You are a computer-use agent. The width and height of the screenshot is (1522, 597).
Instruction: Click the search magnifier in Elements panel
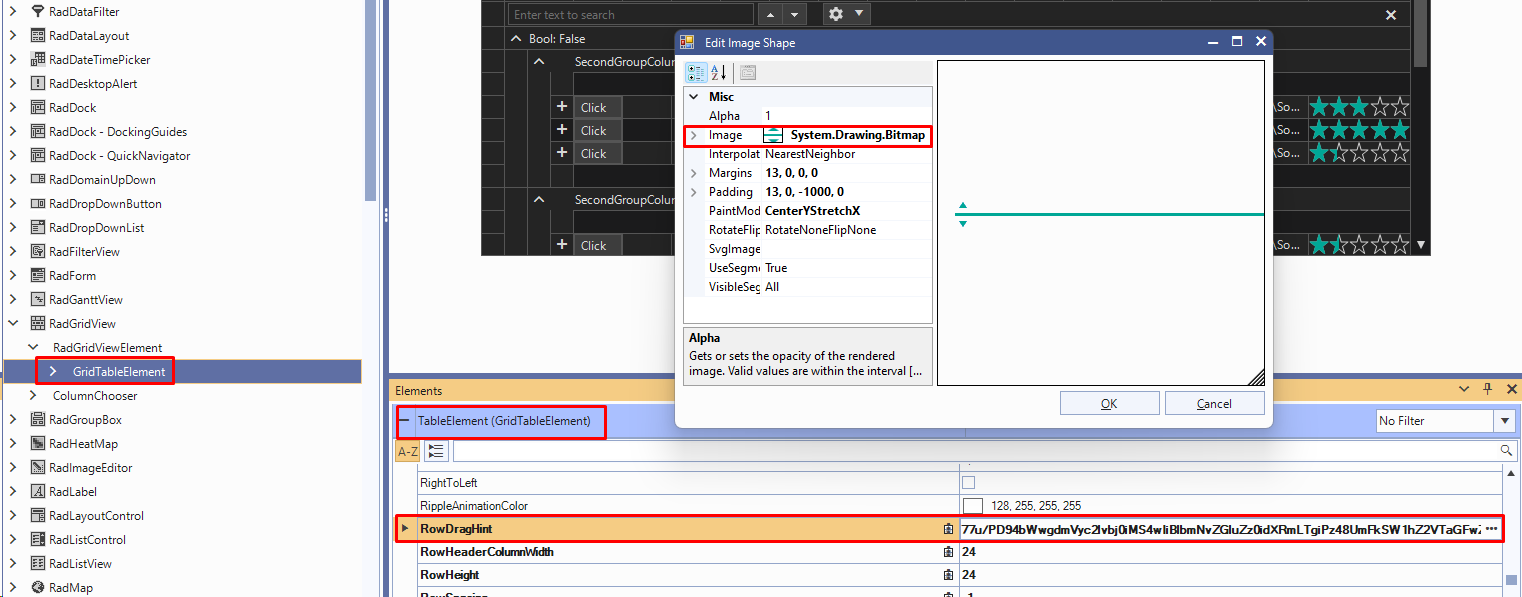tap(1507, 452)
